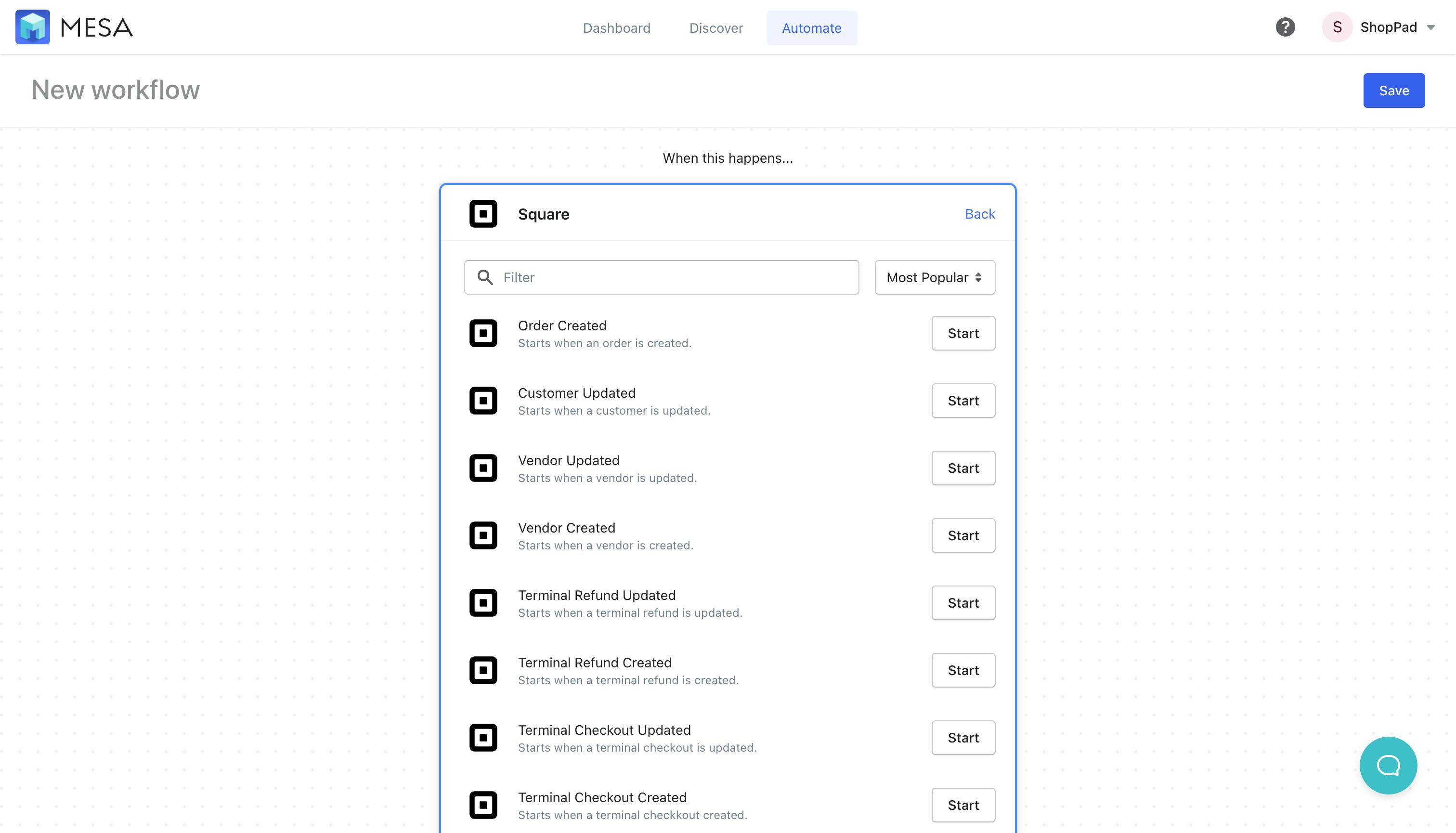Start the Customer Updated trigger
Image resolution: width=1456 pixels, height=833 pixels.
pyautogui.click(x=963, y=401)
